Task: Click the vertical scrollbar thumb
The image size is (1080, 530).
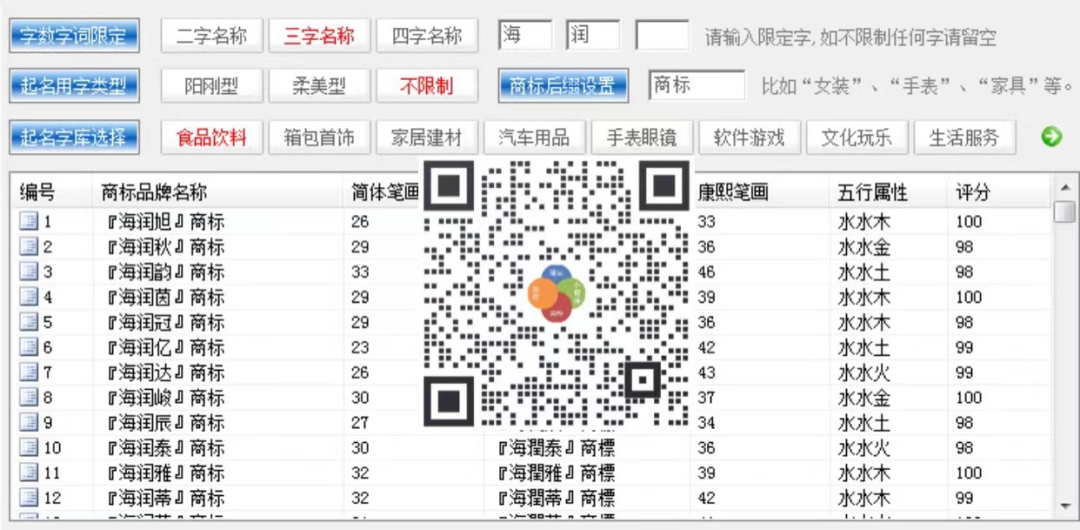Action: coord(1064,212)
